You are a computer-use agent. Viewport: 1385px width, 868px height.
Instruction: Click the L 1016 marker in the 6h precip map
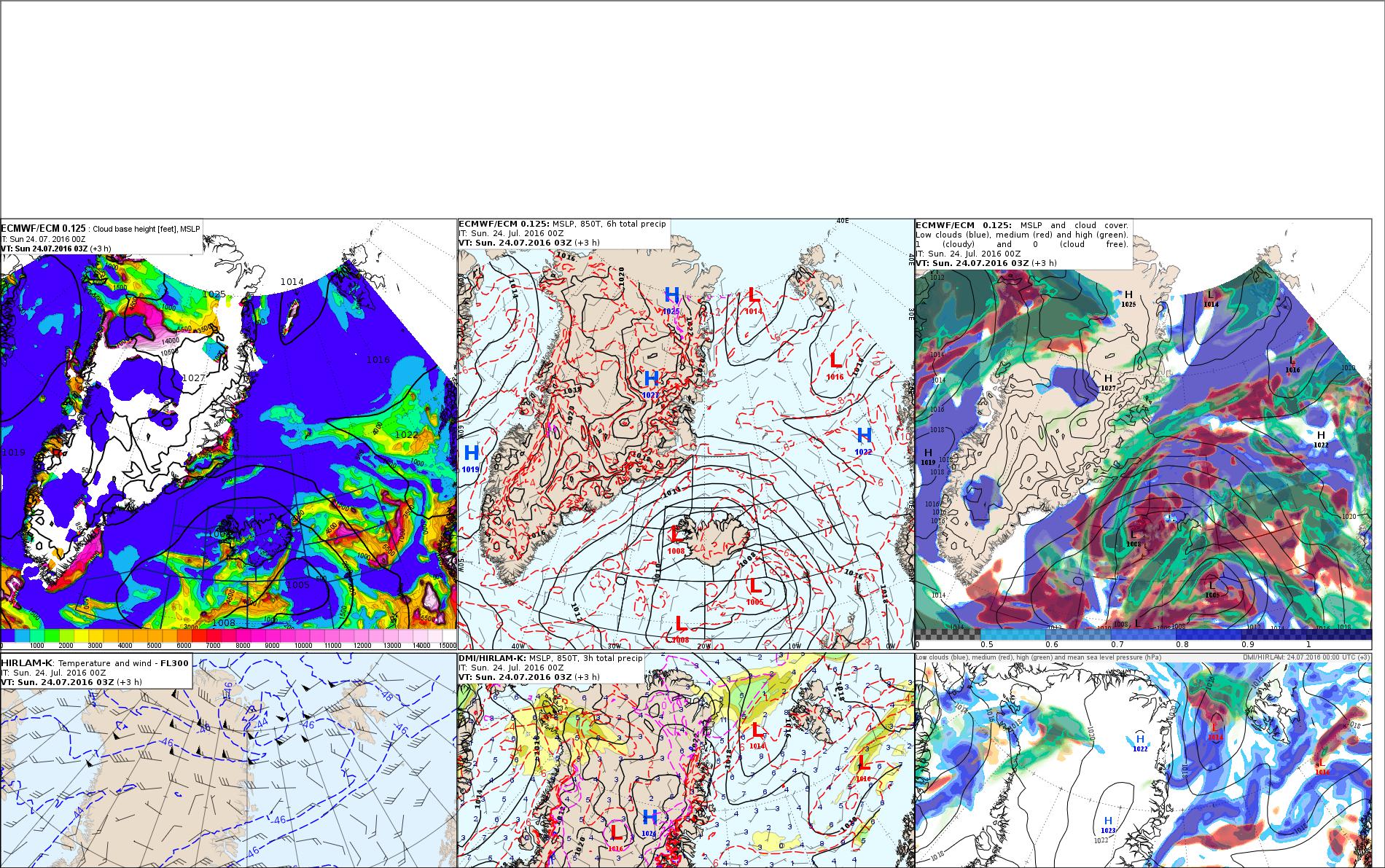835,365
